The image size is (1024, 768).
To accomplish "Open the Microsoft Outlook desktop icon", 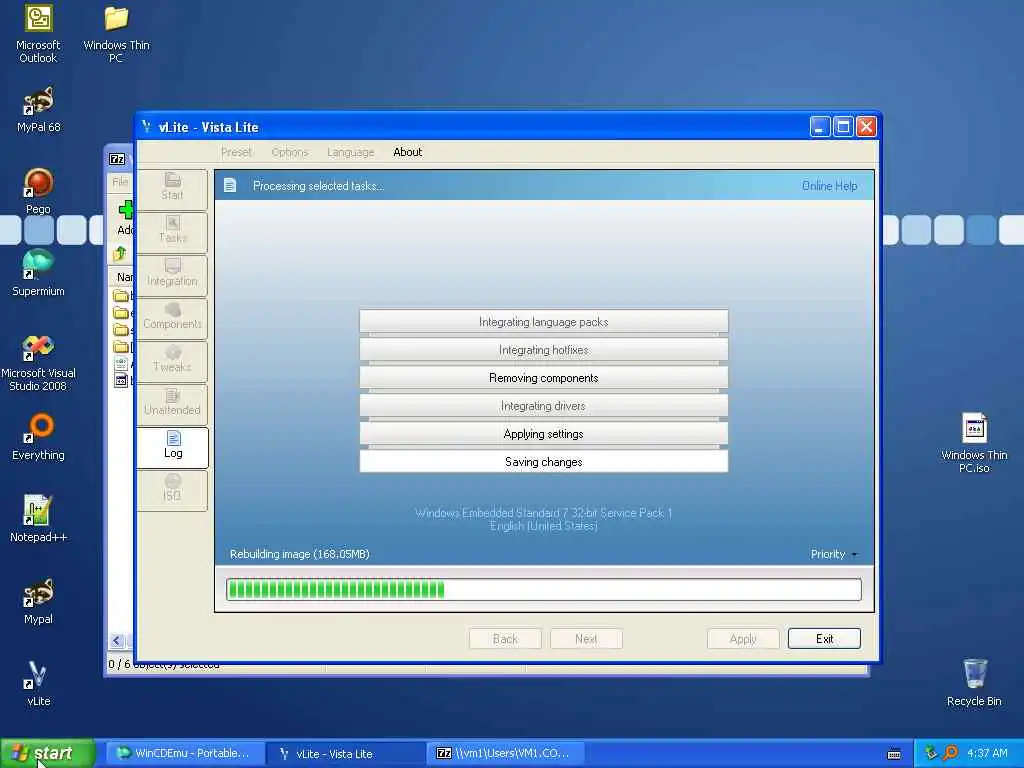I will [38, 33].
